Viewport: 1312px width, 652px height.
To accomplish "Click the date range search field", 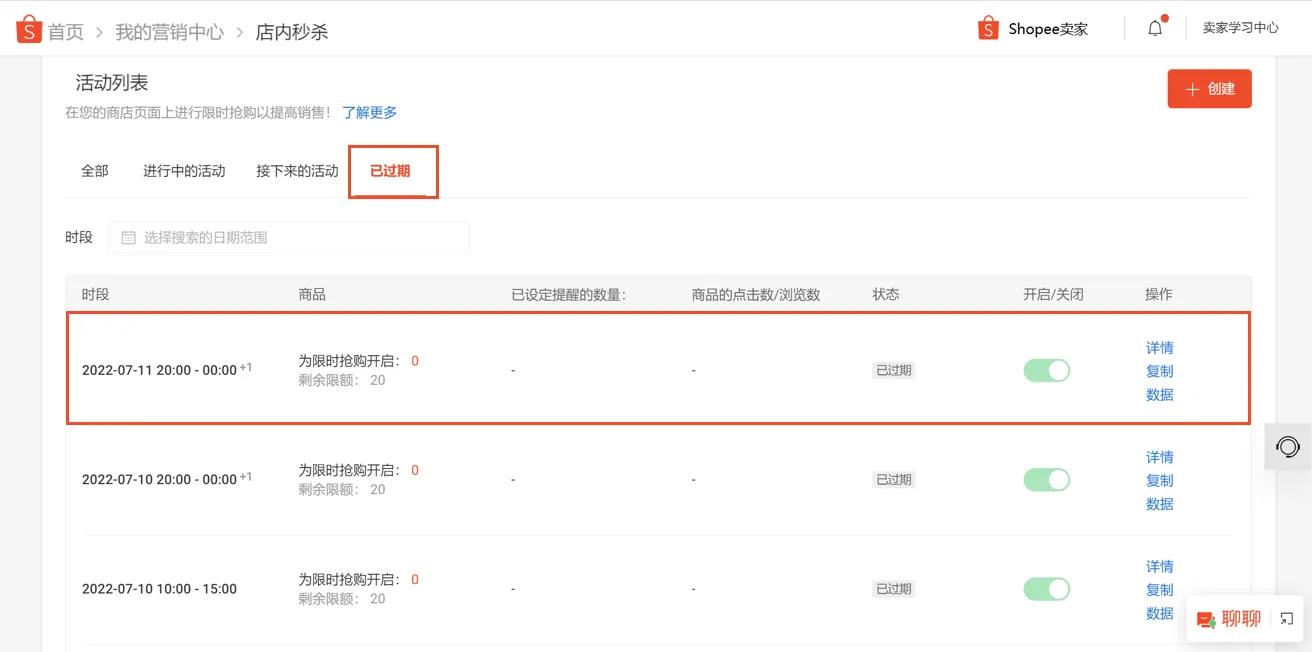I will pyautogui.click(x=290, y=236).
